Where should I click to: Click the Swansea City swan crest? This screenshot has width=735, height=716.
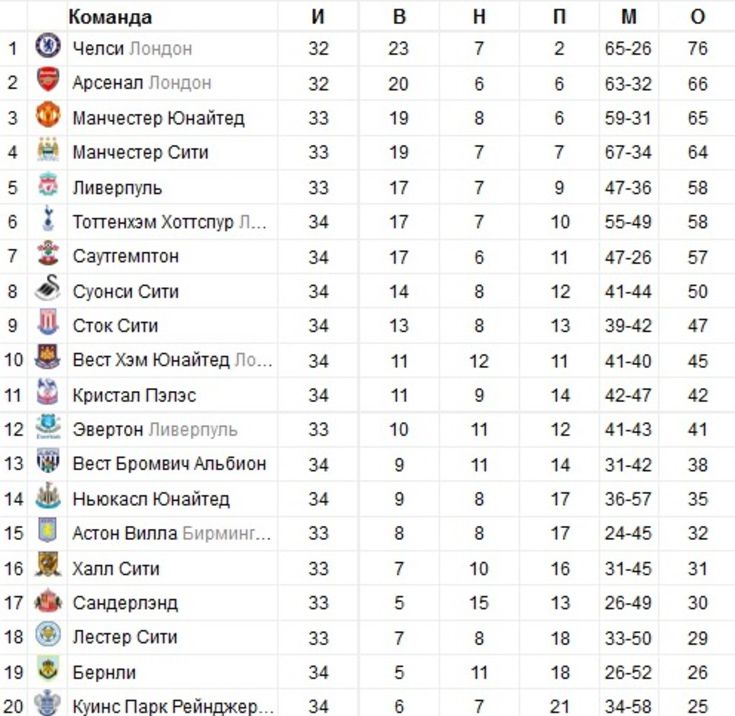point(48,287)
